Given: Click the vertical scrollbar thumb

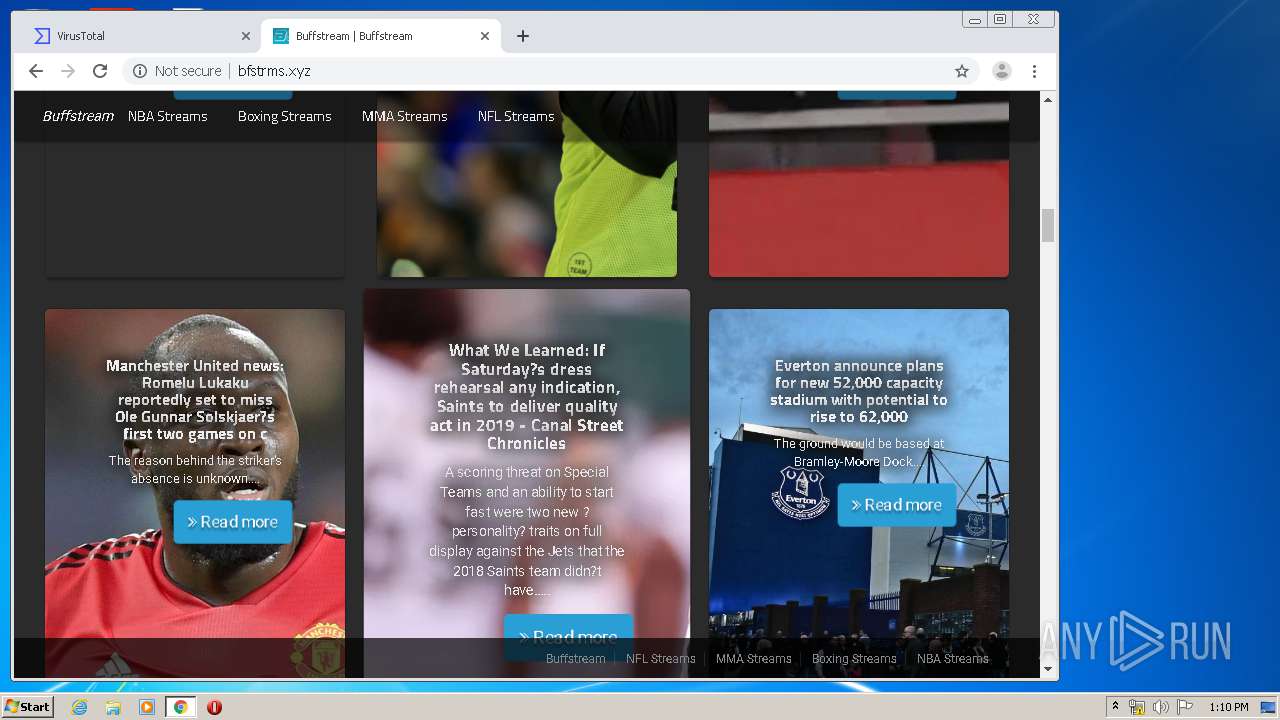Looking at the screenshot, I should tap(1048, 225).
